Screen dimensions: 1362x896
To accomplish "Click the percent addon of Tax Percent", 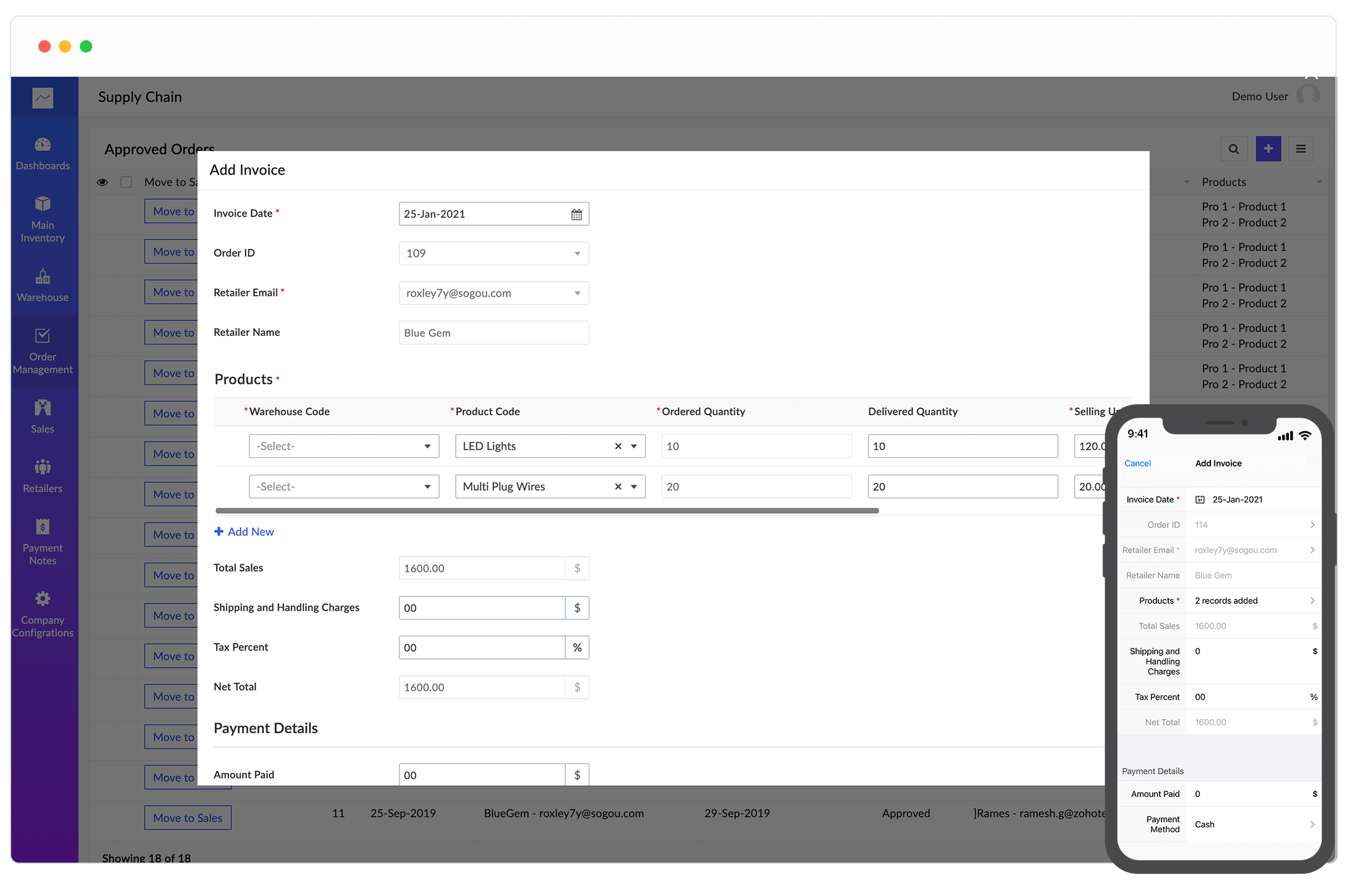I will (x=577, y=647).
